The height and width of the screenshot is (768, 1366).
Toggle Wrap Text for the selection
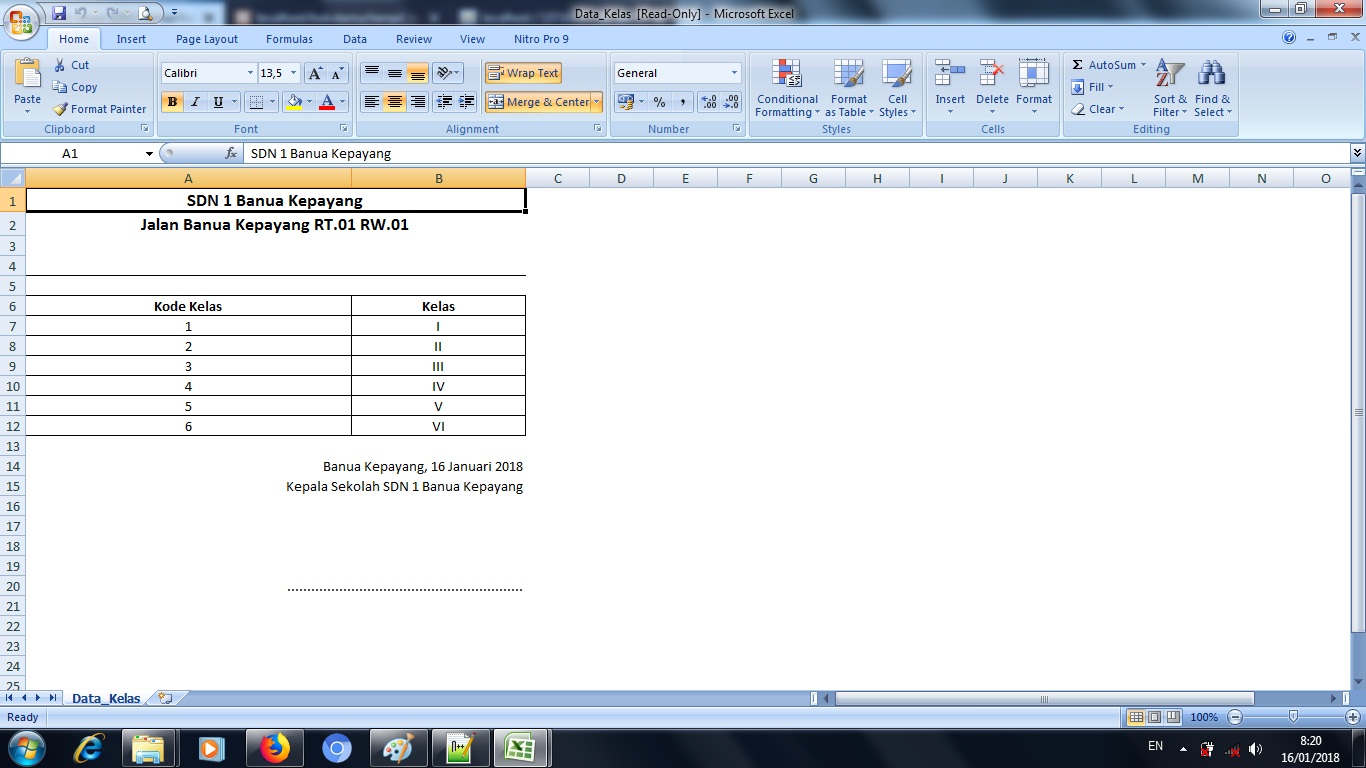525,72
